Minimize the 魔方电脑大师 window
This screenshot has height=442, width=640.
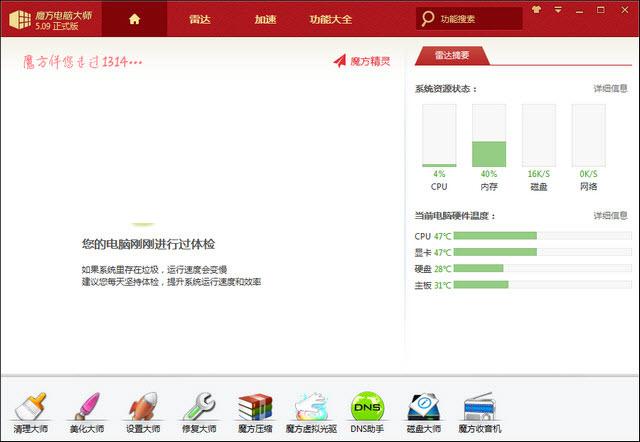579,10
